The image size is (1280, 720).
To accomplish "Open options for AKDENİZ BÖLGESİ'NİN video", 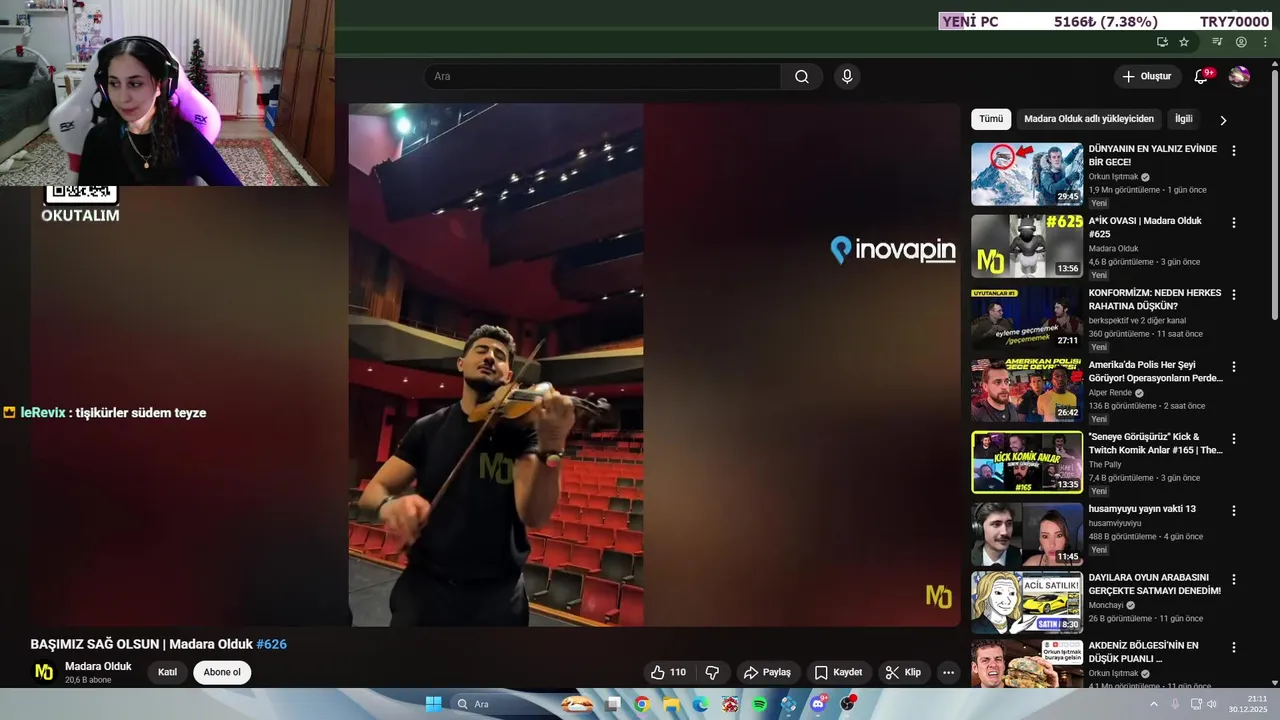I will (x=1233, y=647).
